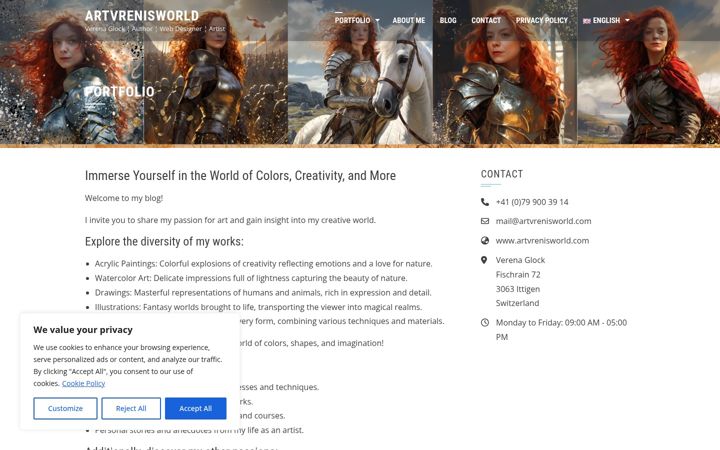
Task: Click the Accept All button
Action: click(196, 408)
